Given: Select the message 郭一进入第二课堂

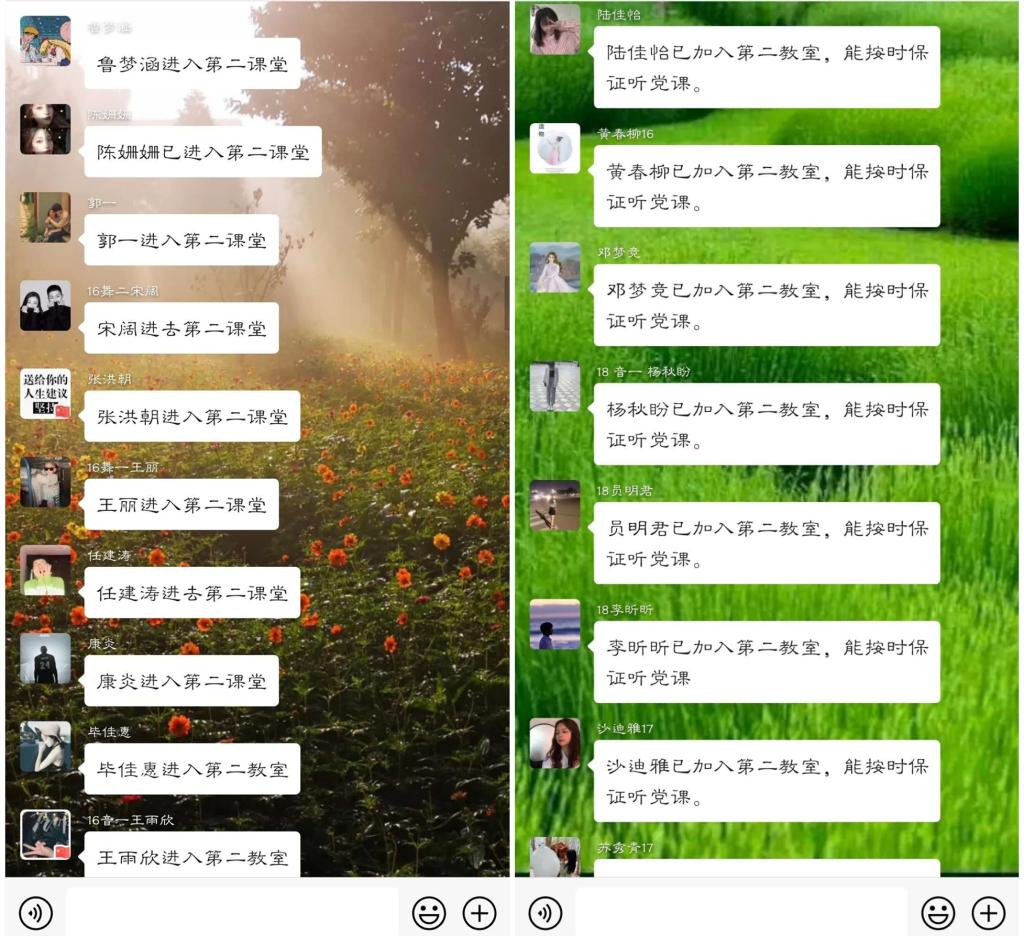Looking at the screenshot, I should [182, 240].
